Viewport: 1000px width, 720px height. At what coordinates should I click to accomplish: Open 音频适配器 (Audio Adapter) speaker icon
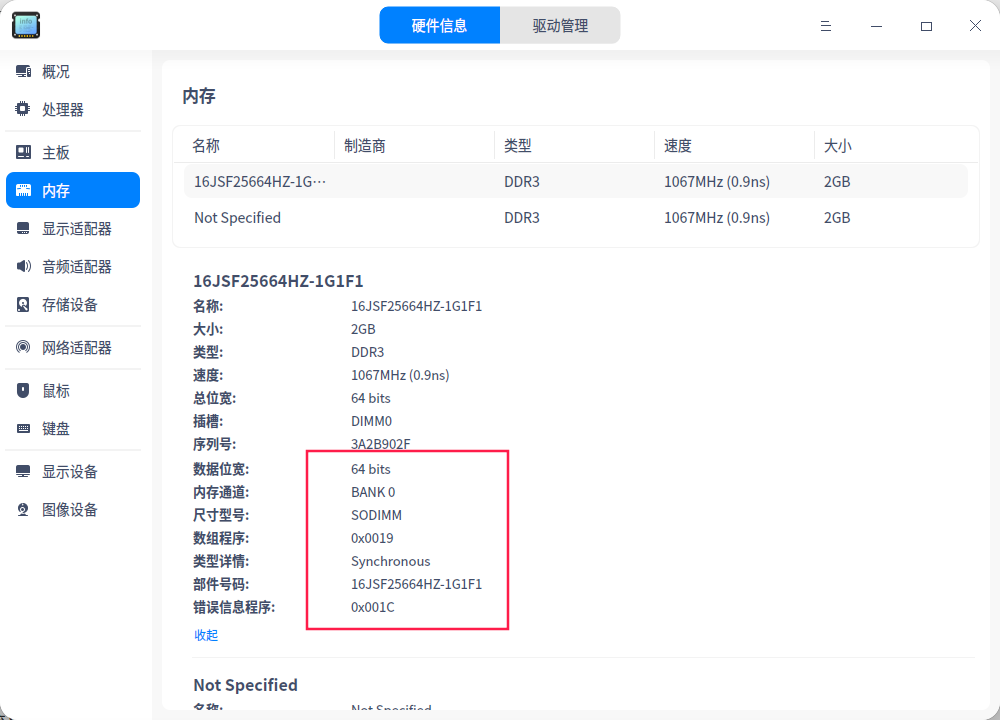(x=22, y=266)
